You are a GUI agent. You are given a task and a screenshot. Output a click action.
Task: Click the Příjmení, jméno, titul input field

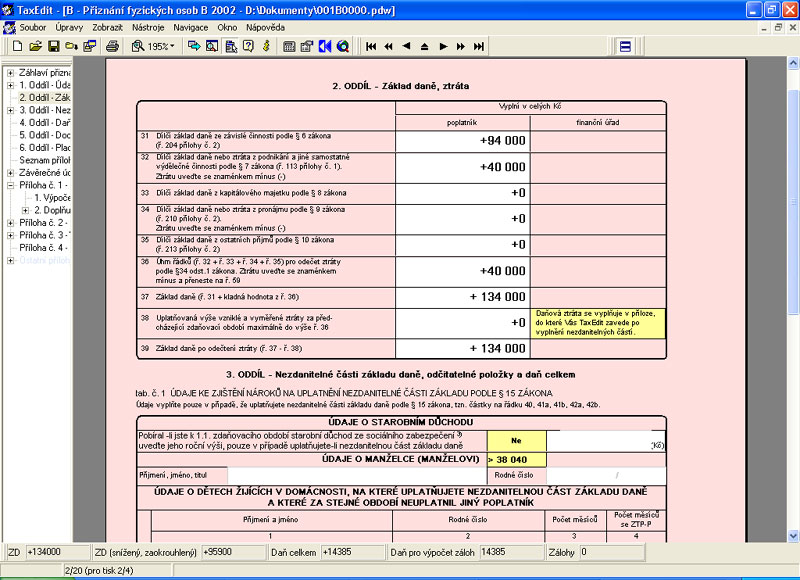click(357, 475)
